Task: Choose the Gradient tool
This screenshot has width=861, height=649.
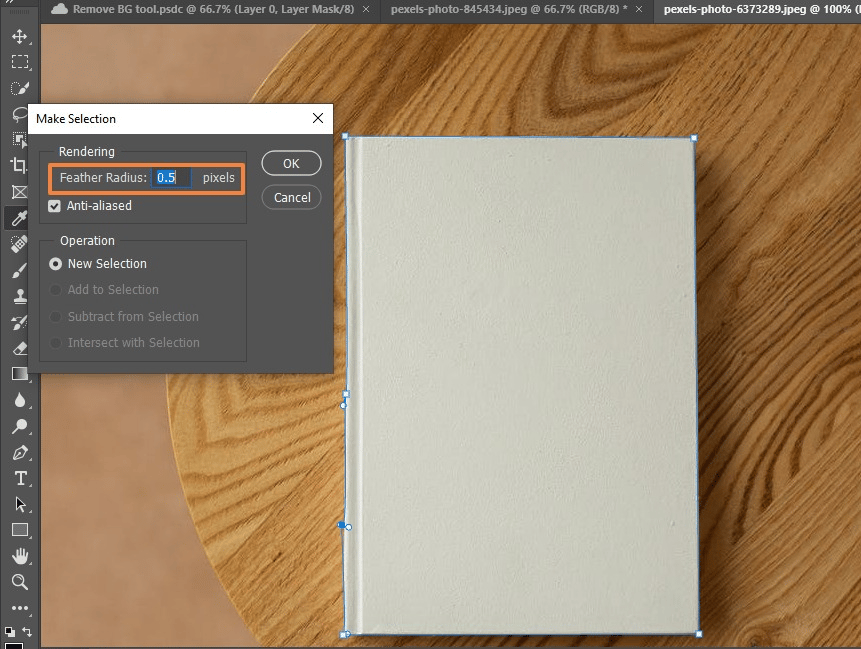Action: 19,374
